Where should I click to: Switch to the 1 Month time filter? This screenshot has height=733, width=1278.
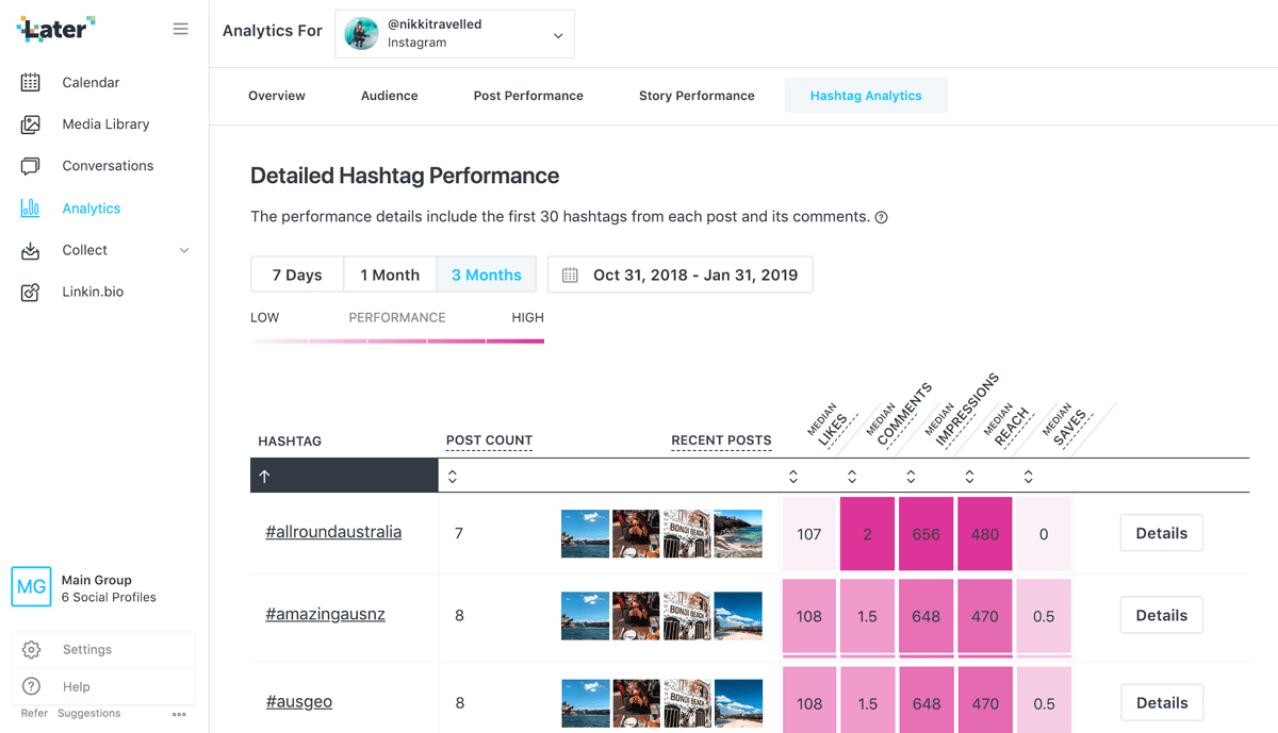point(389,274)
